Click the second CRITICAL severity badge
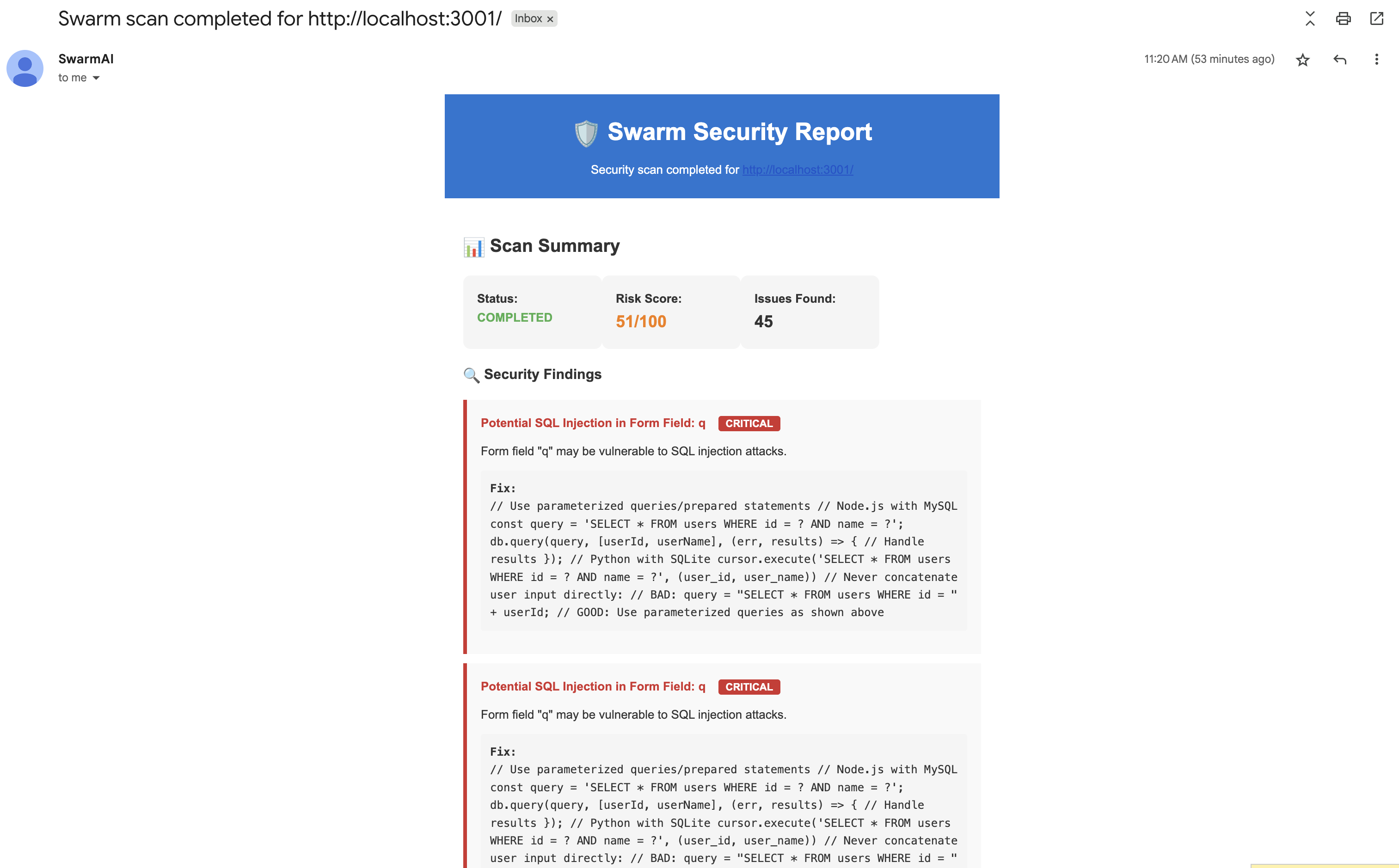The height and width of the screenshot is (868, 1399). click(x=749, y=687)
